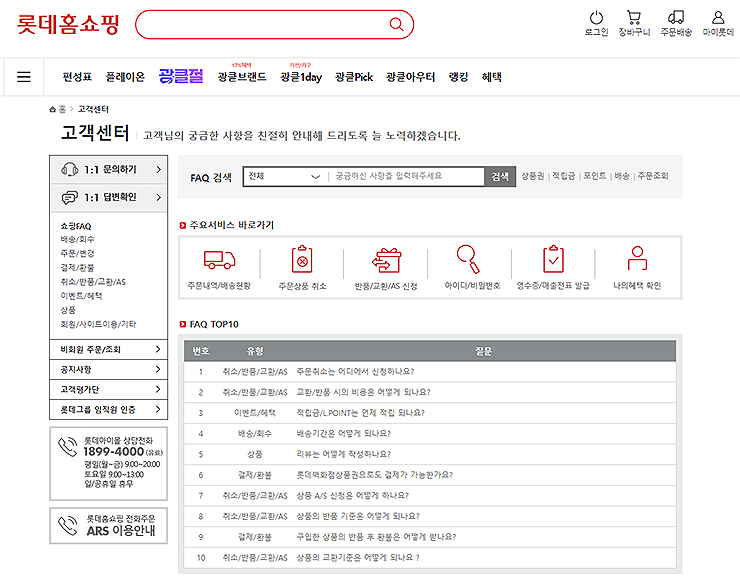Open 랭킹 nav menu
Screen dimensions: 740x580
[458, 77]
